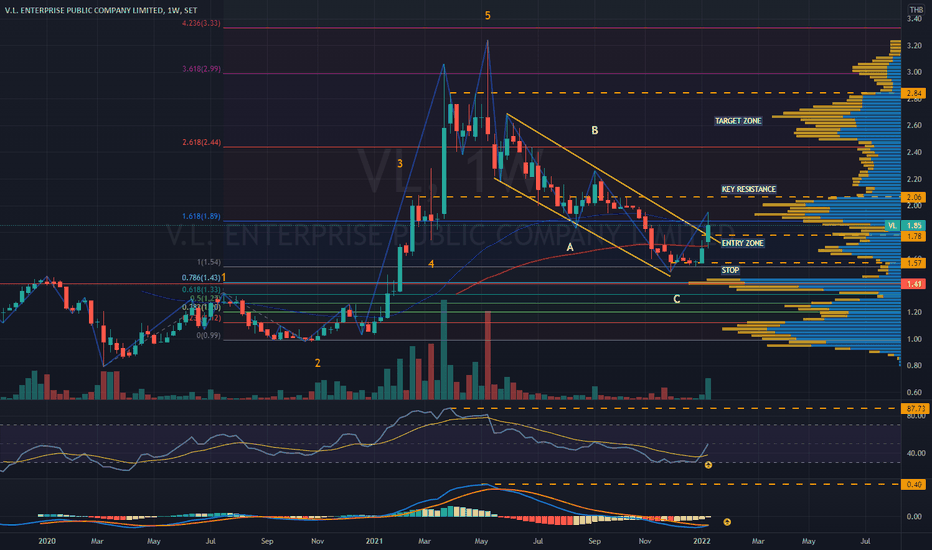932x550 pixels.
Task: Click the 2021 label on time axis
Action: (374, 541)
